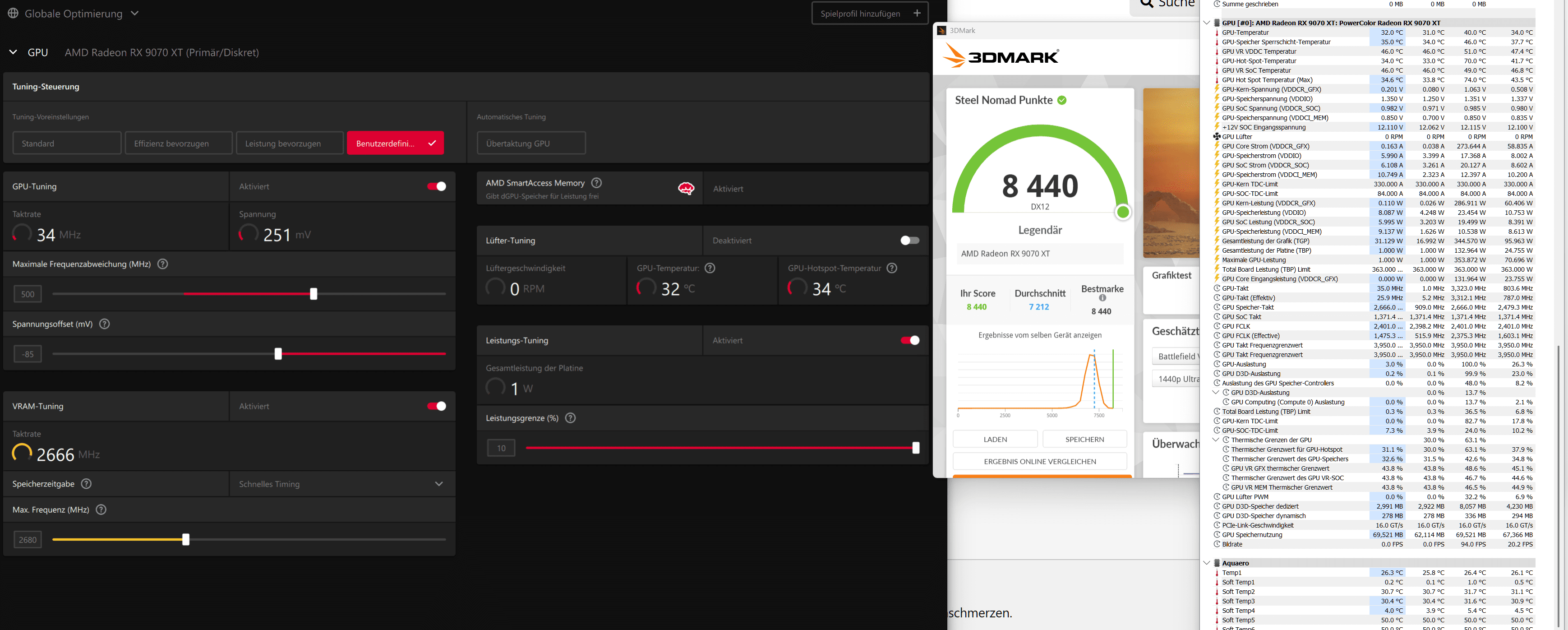Select the GPU Speichernutzung sensor row
The width and height of the screenshot is (1568, 630).
click(1374, 534)
